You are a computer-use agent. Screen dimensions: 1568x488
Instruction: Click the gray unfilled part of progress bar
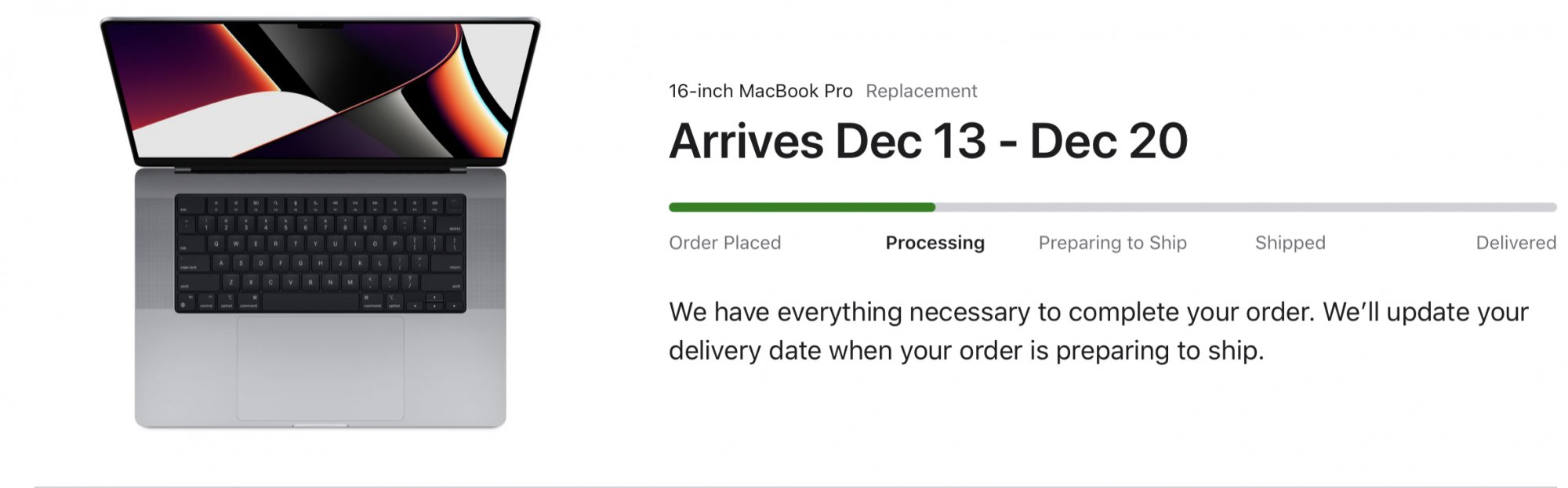[x=1245, y=208]
